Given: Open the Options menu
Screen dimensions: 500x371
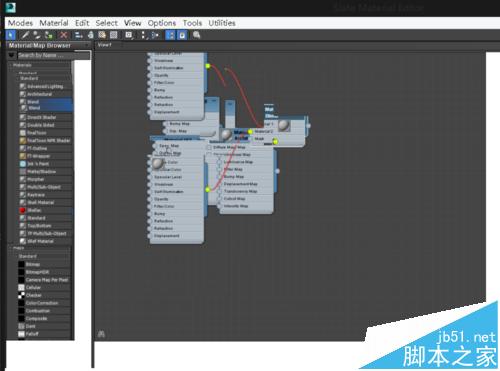Looking at the screenshot, I should point(162,23).
